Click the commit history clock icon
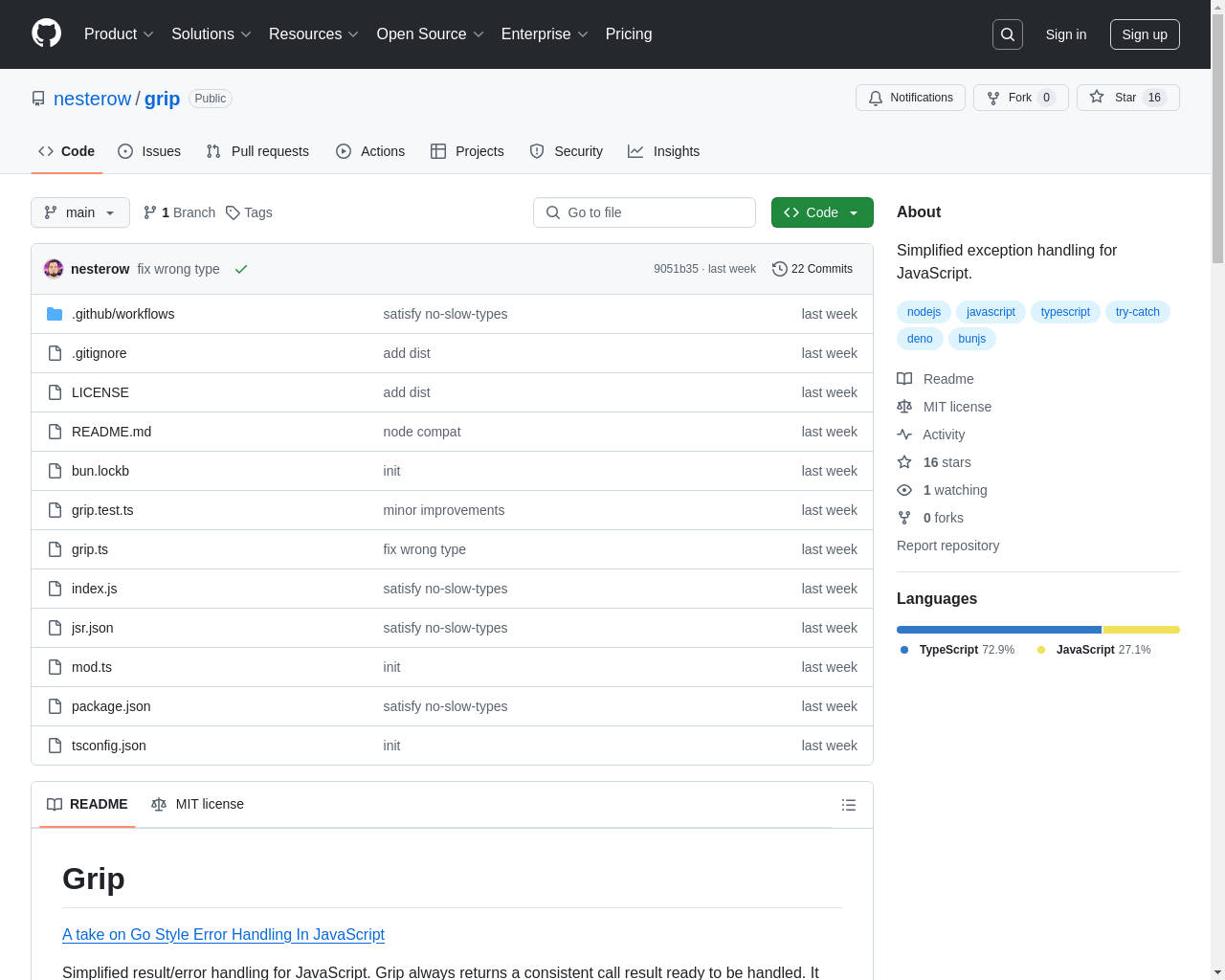This screenshot has height=980, width=1225. pos(780,269)
